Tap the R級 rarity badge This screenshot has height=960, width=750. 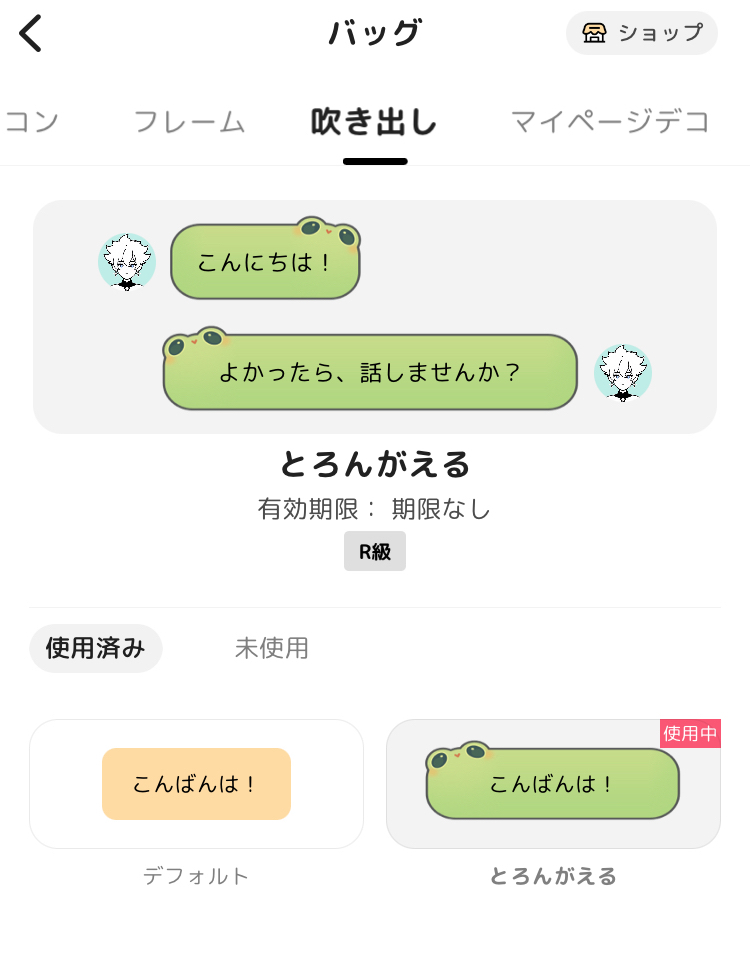[x=375, y=551]
